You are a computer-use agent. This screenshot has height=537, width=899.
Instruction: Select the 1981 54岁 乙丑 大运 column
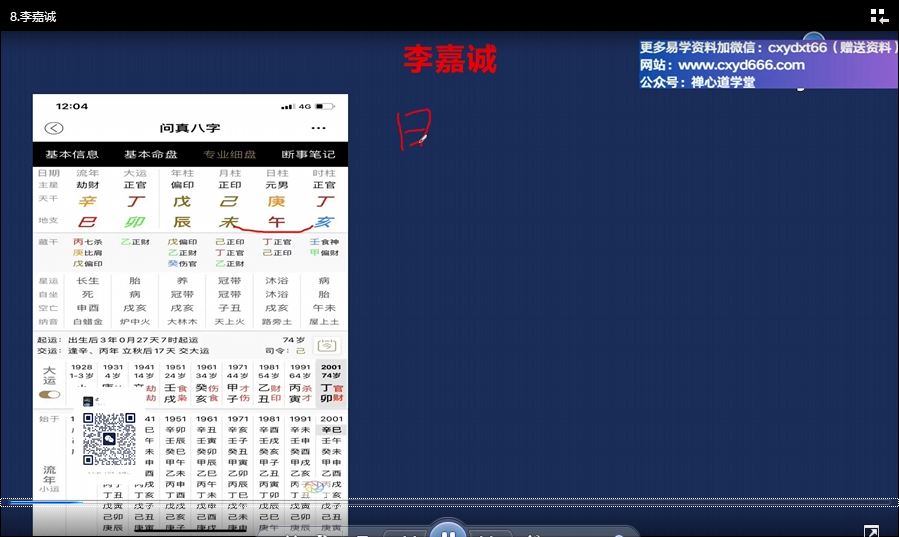coord(268,383)
